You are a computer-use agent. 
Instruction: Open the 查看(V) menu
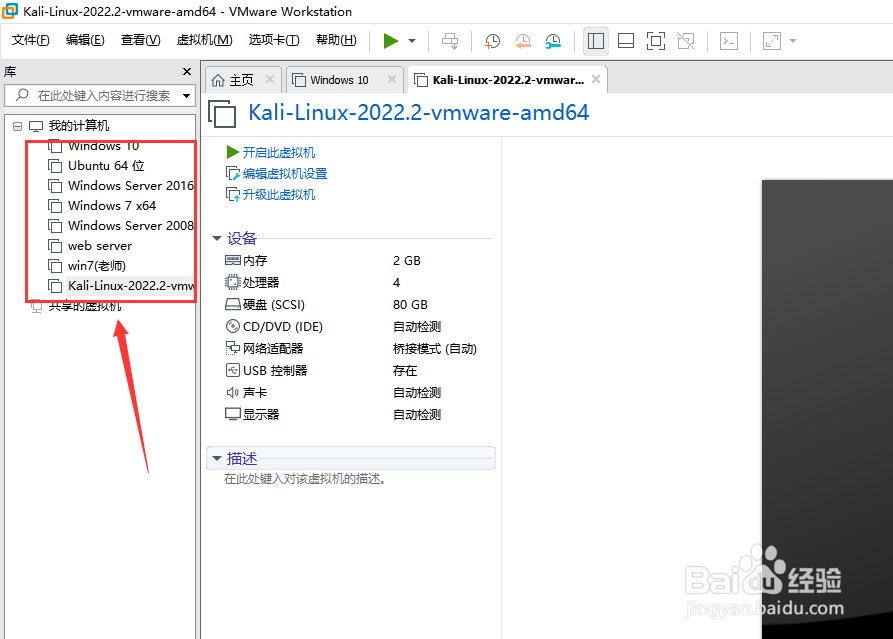click(x=141, y=40)
